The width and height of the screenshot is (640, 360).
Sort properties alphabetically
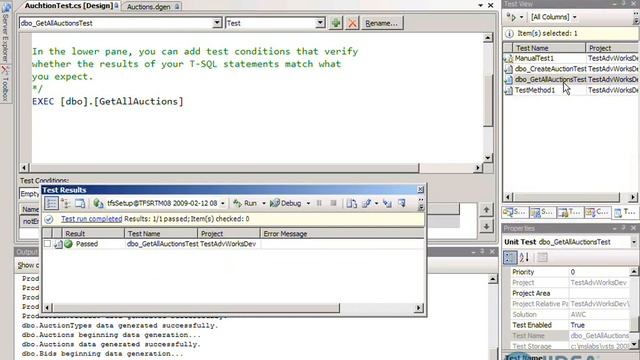point(524,257)
